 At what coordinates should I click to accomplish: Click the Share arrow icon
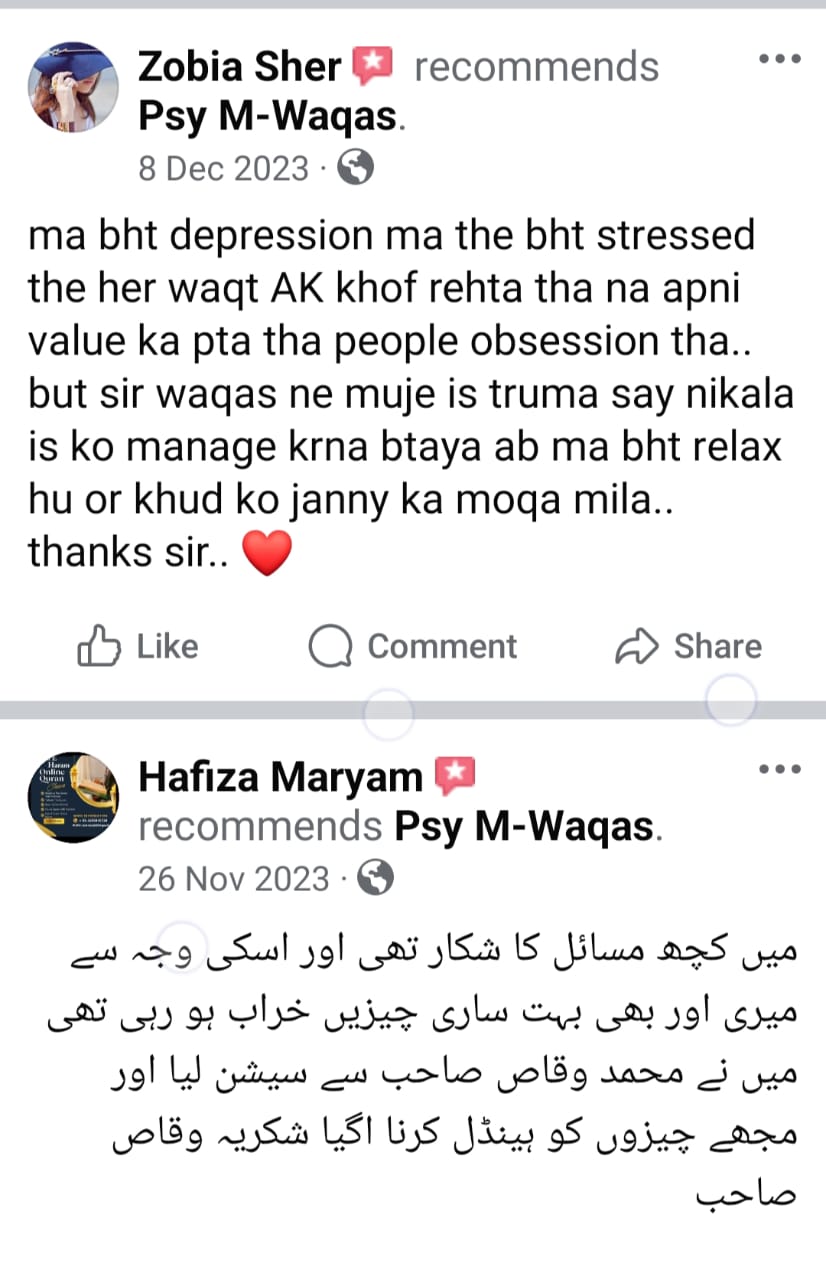(636, 647)
